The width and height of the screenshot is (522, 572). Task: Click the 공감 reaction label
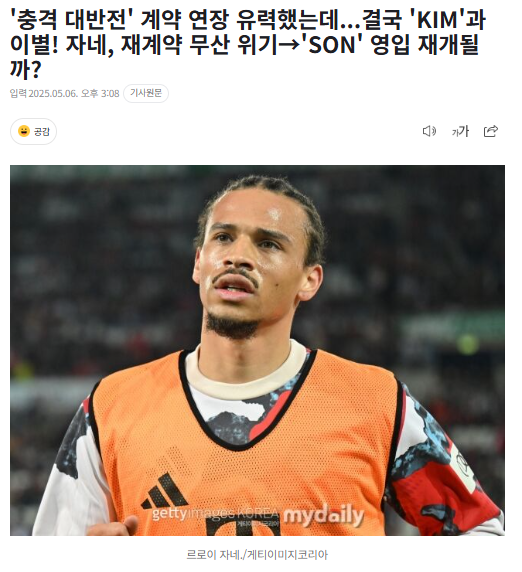tap(42, 131)
